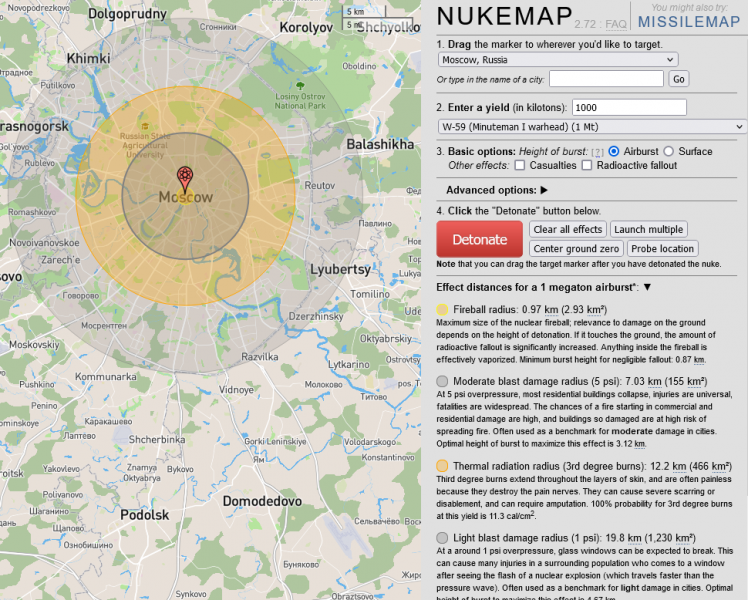This screenshot has height=600, width=748.
Task: Click the Losiny Ostrov National Park label
Action: point(300,101)
